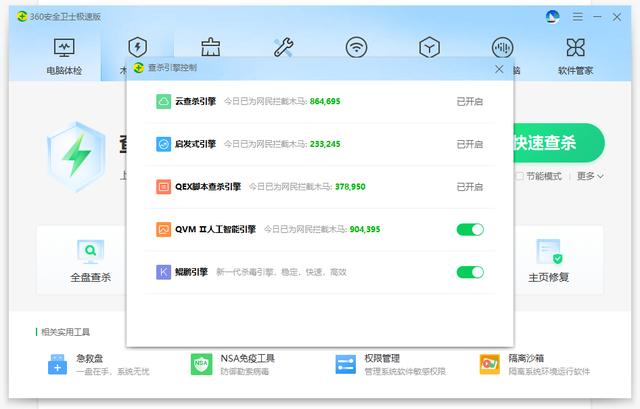The height and width of the screenshot is (409, 640).
Task: Click the 鲲鹏引擎 purple K icon
Action: coord(163,272)
